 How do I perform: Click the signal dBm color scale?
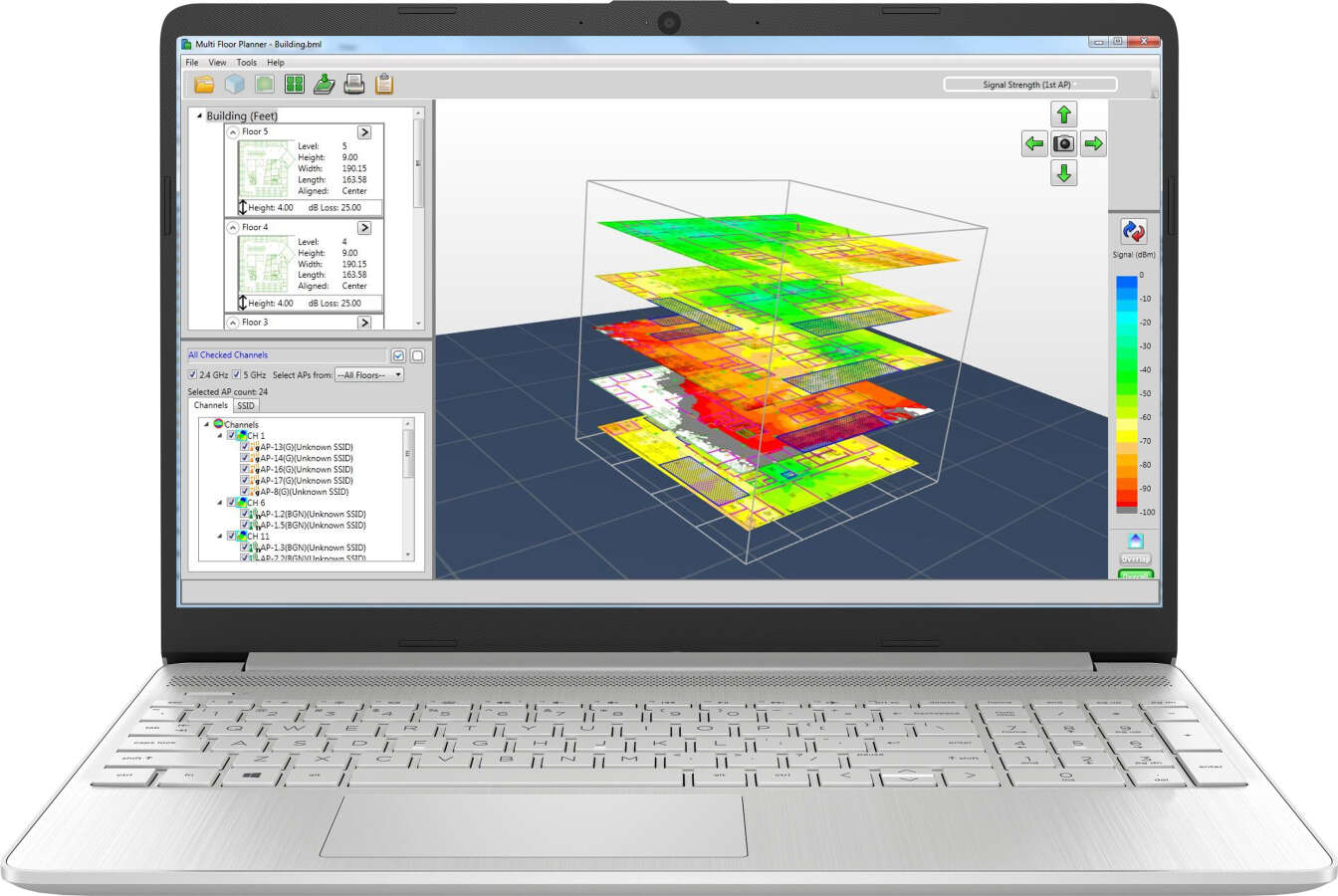pos(1127,394)
